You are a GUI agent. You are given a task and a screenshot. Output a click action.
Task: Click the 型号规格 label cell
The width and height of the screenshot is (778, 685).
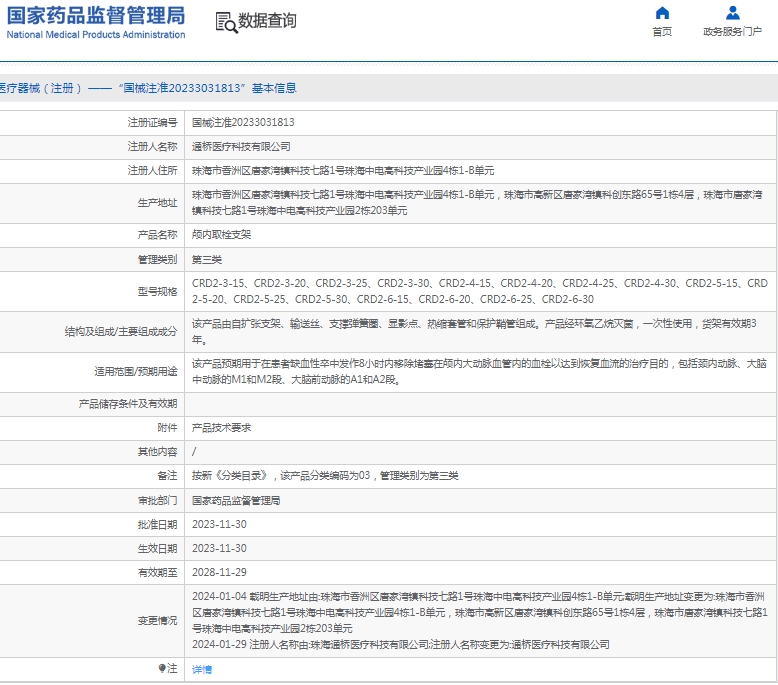click(92, 291)
